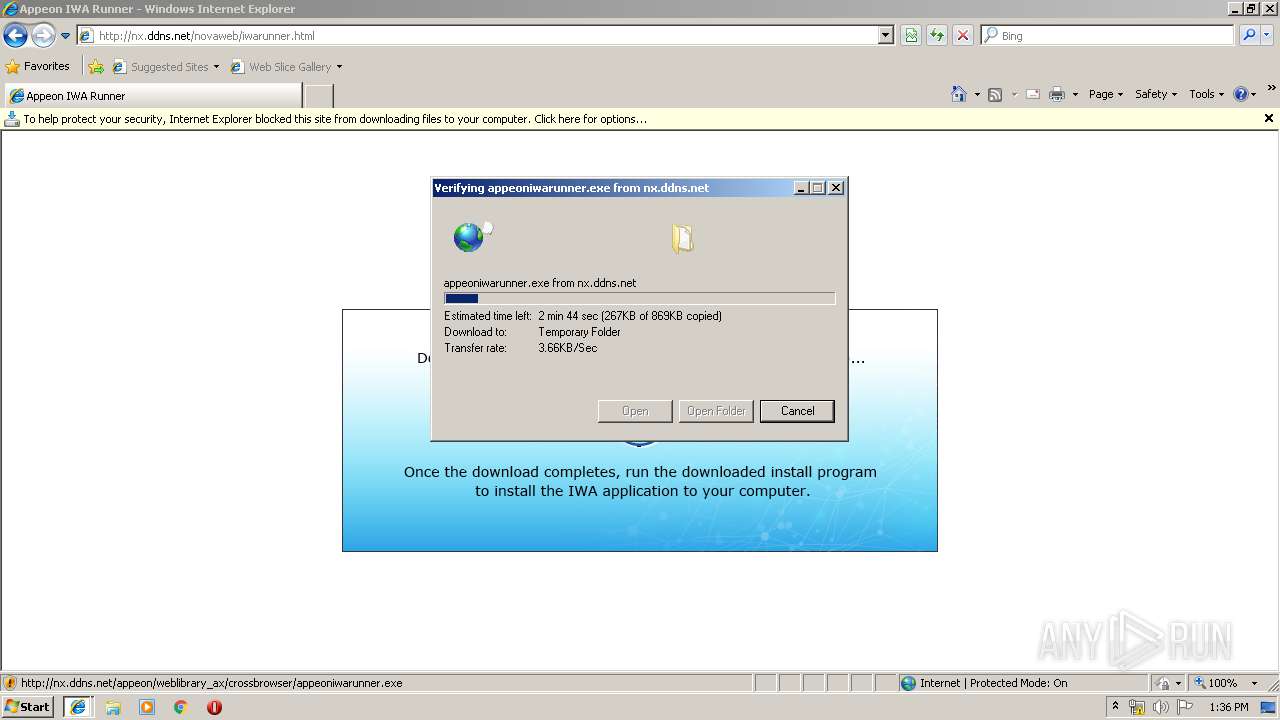Click the volume speaker tray icon
The height and width of the screenshot is (720, 1280).
1160,707
